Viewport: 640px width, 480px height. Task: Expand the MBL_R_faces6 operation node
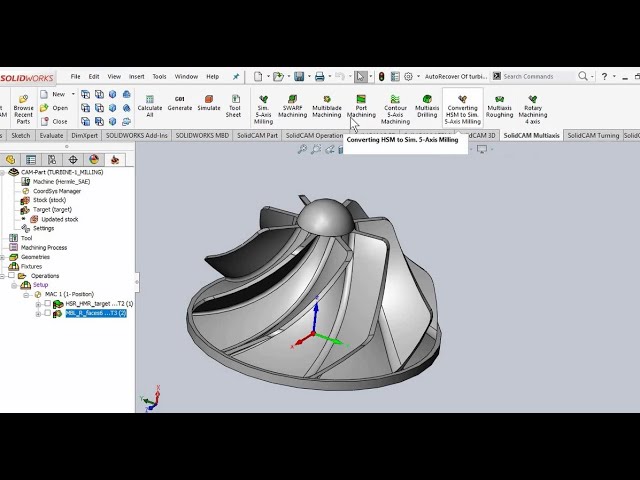click(x=38, y=314)
